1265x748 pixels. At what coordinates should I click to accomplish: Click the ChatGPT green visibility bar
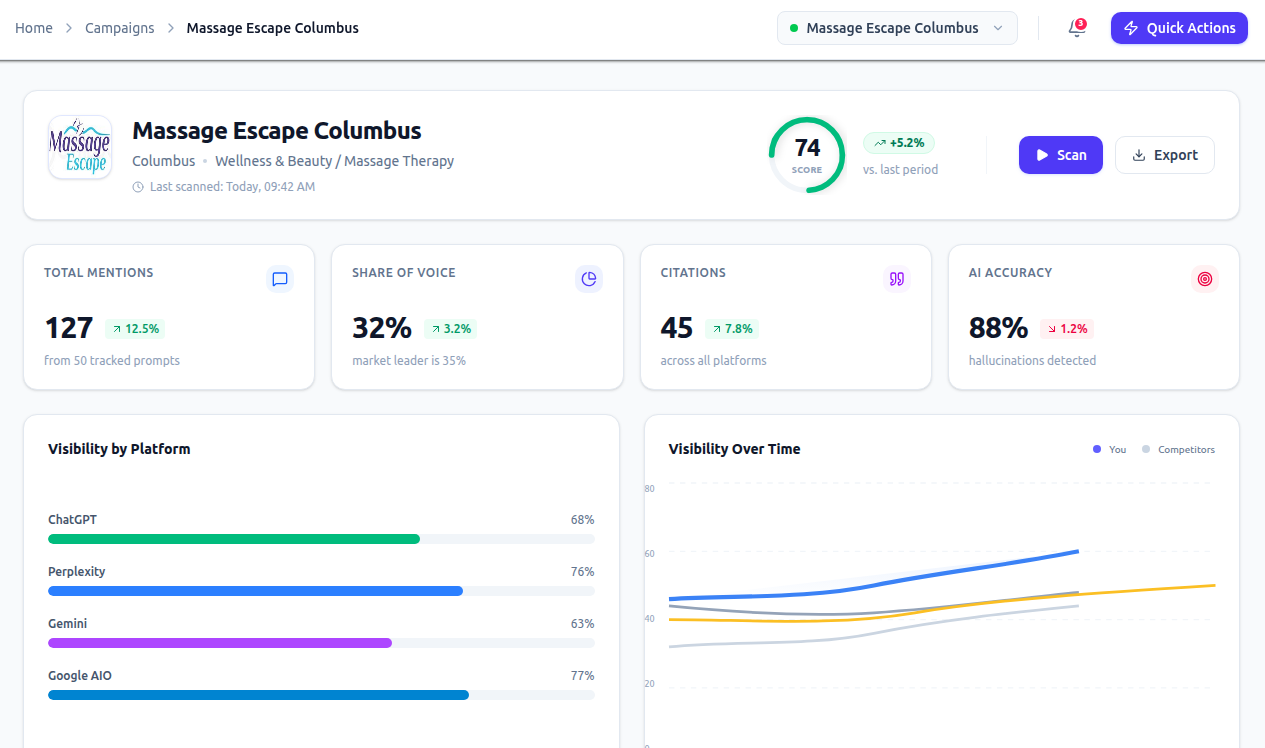234,539
